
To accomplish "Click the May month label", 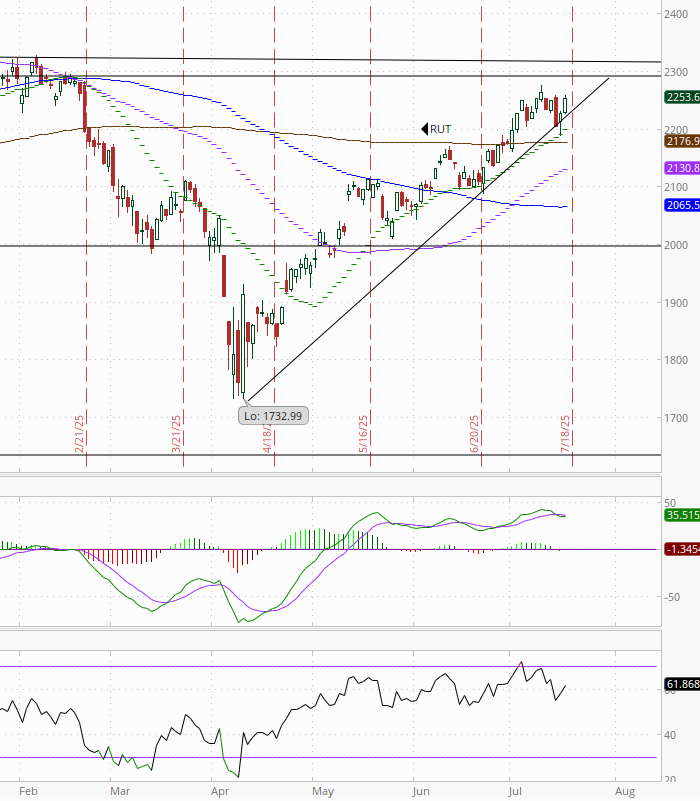I will pos(323,791).
